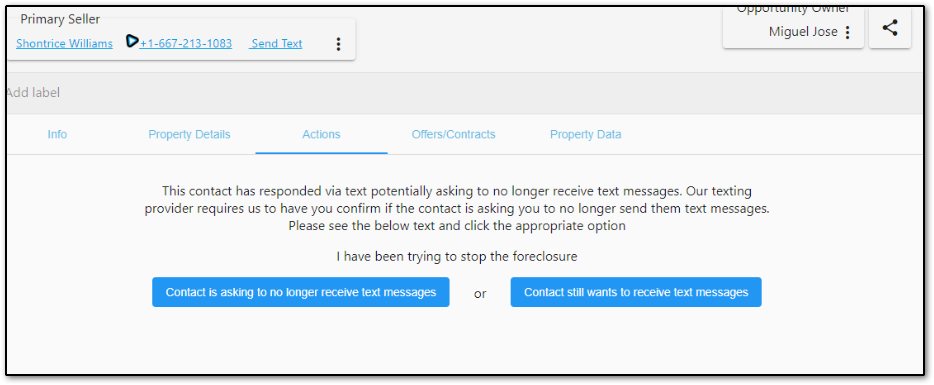View the Property Data tab
Screen dimensions: 934x385
point(586,134)
